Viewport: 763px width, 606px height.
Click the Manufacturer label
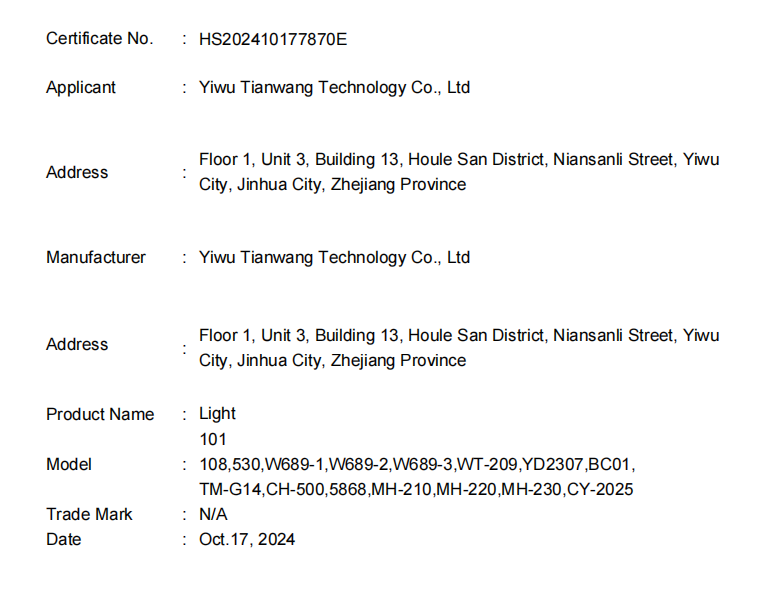tap(96, 258)
